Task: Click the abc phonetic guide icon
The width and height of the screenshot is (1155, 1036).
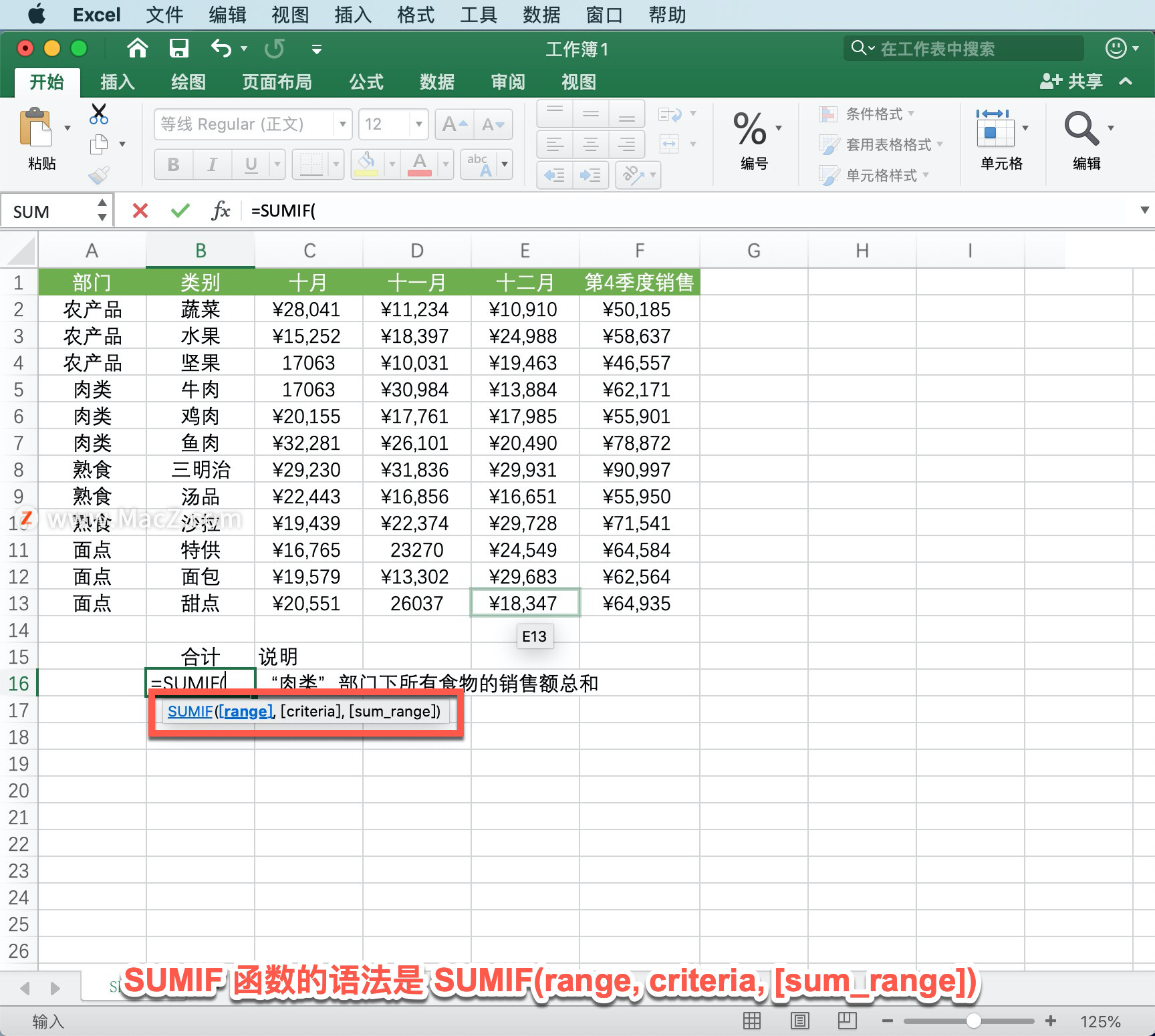Action: tap(480, 164)
